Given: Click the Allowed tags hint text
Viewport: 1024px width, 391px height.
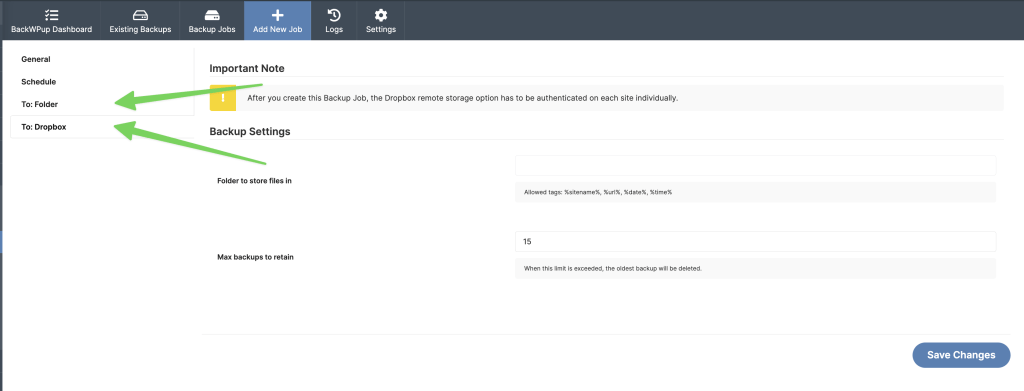Looking at the screenshot, I should (598, 193).
